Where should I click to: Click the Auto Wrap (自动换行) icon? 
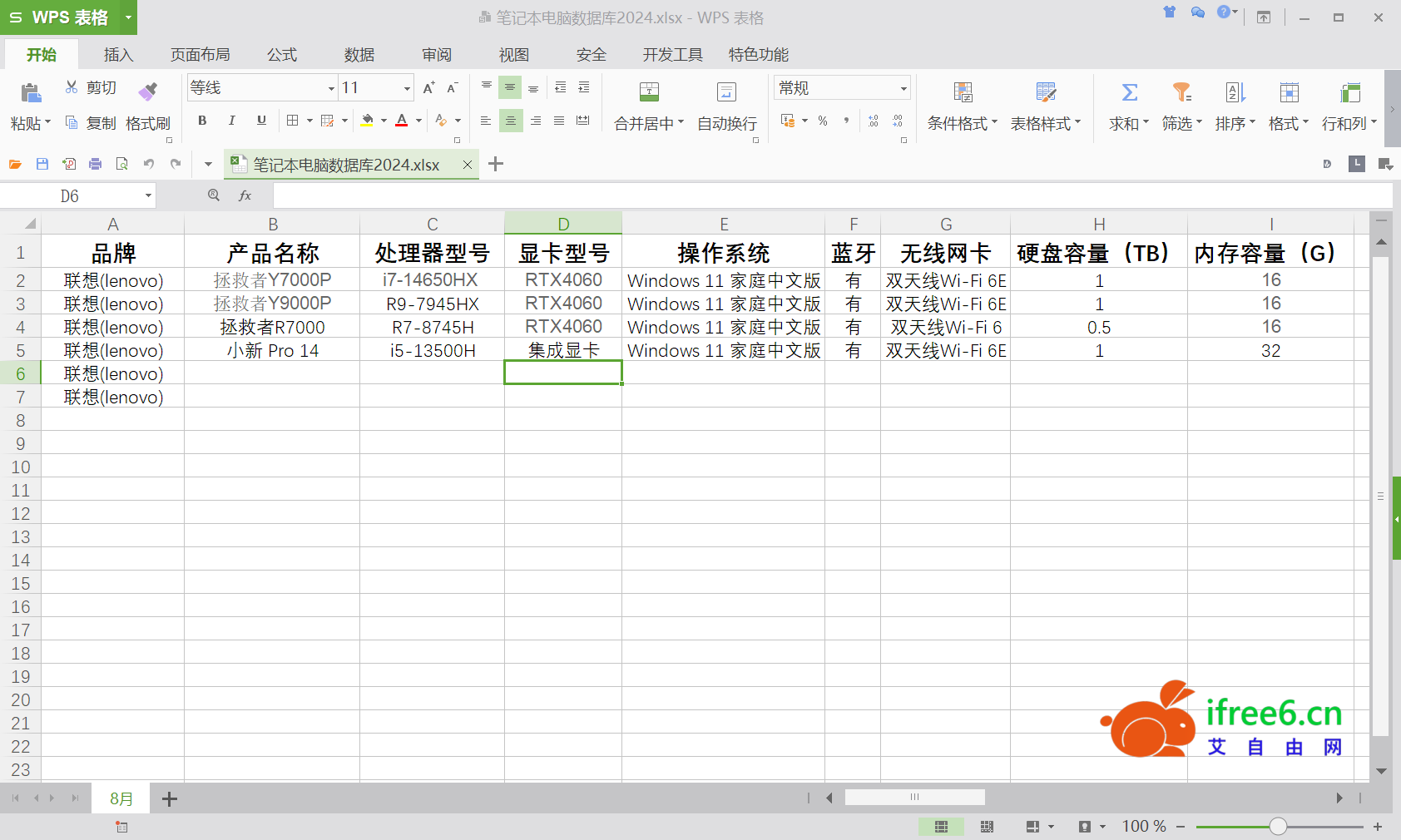point(726,92)
